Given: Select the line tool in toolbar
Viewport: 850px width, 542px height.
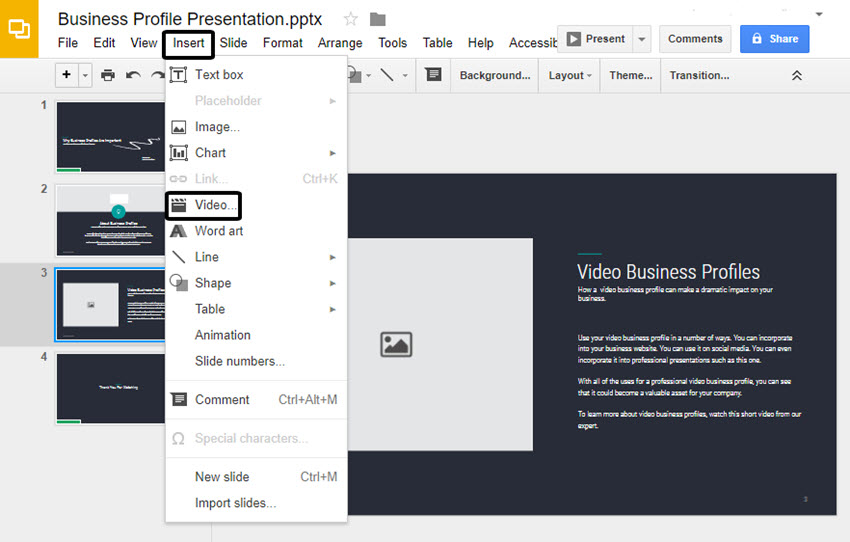Looking at the screenshot, I should pos(387,75).
